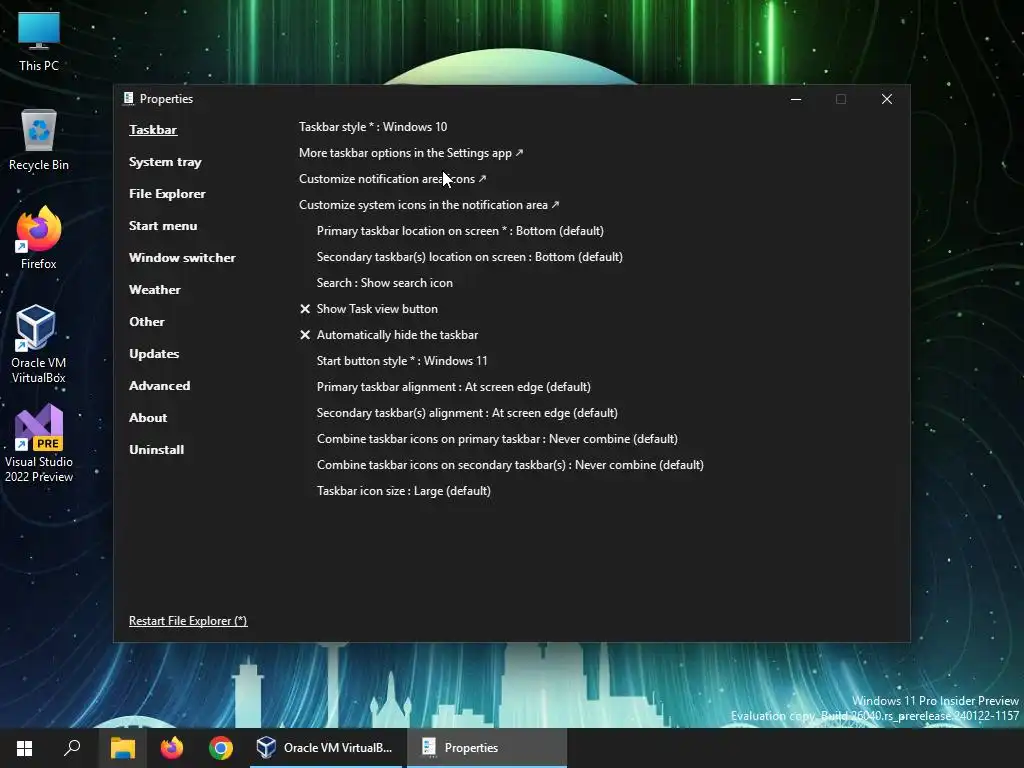The height and width of the screenshot is (768, 1024).
Task: Launch Firefox from the taskbar
Action: click(x=172, y=748)
